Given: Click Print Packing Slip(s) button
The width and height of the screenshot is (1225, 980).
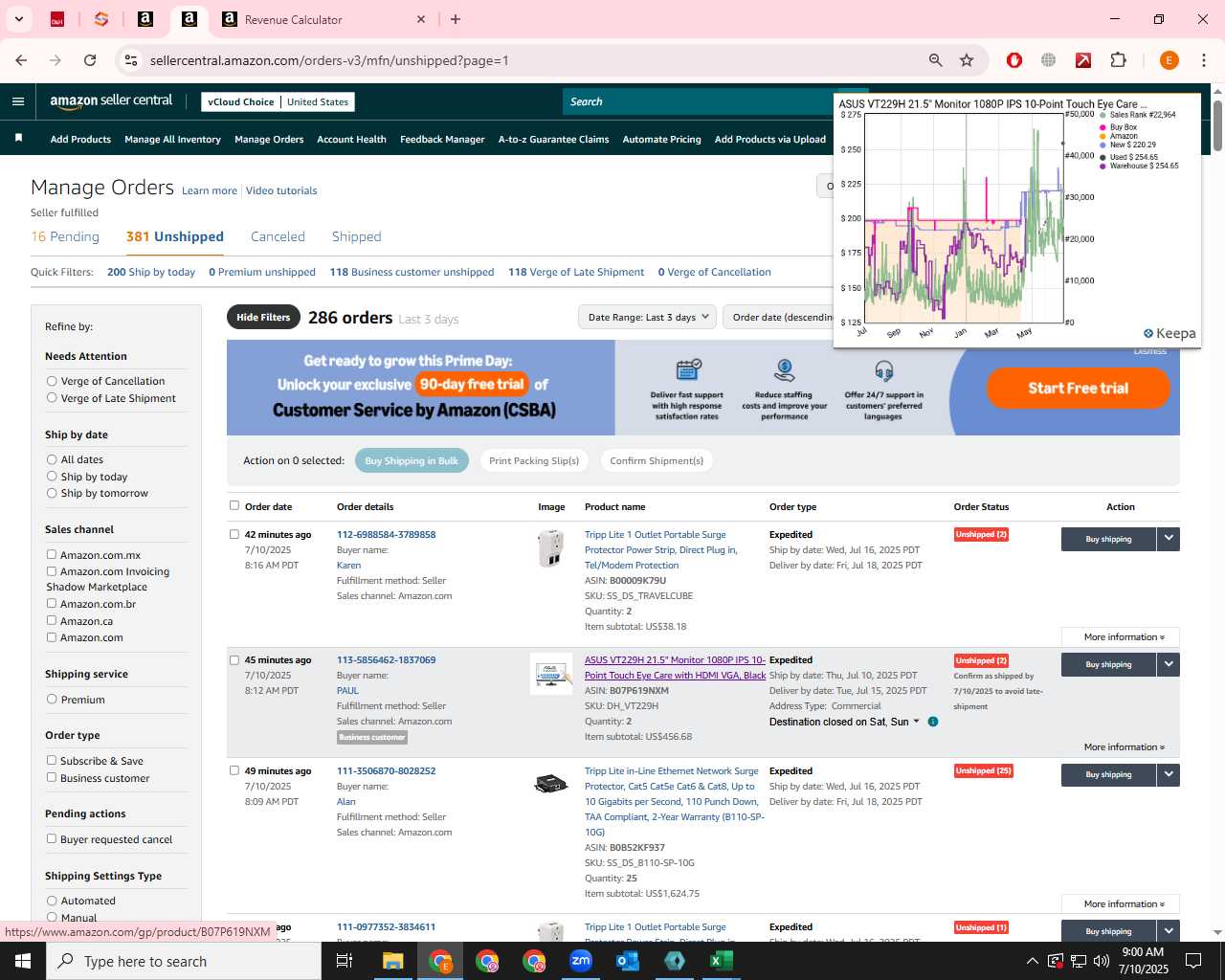Looking at the screenshot, I should pos(534,460).
